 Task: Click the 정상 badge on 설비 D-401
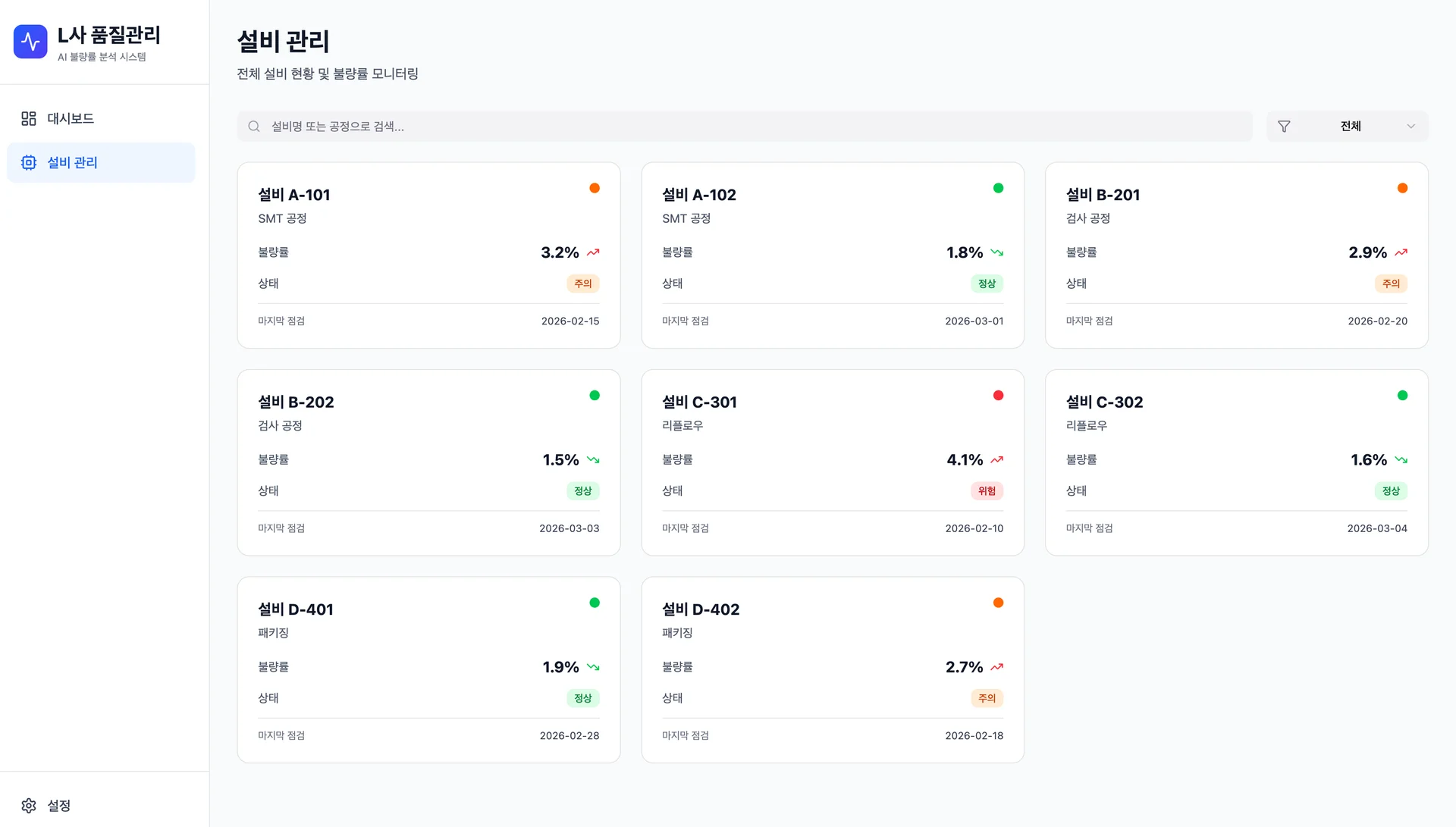coord(582,698)
